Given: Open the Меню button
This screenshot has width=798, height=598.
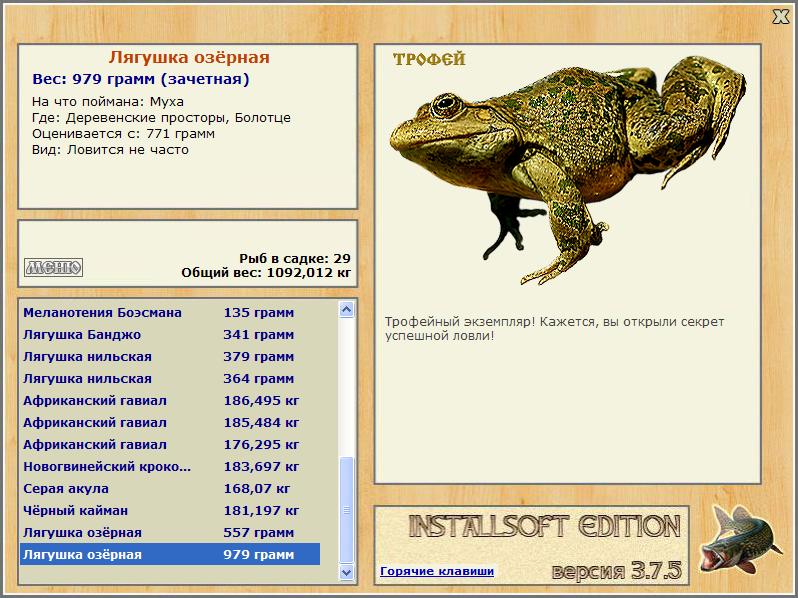Looking at the screenshot, I should point(53,267).
